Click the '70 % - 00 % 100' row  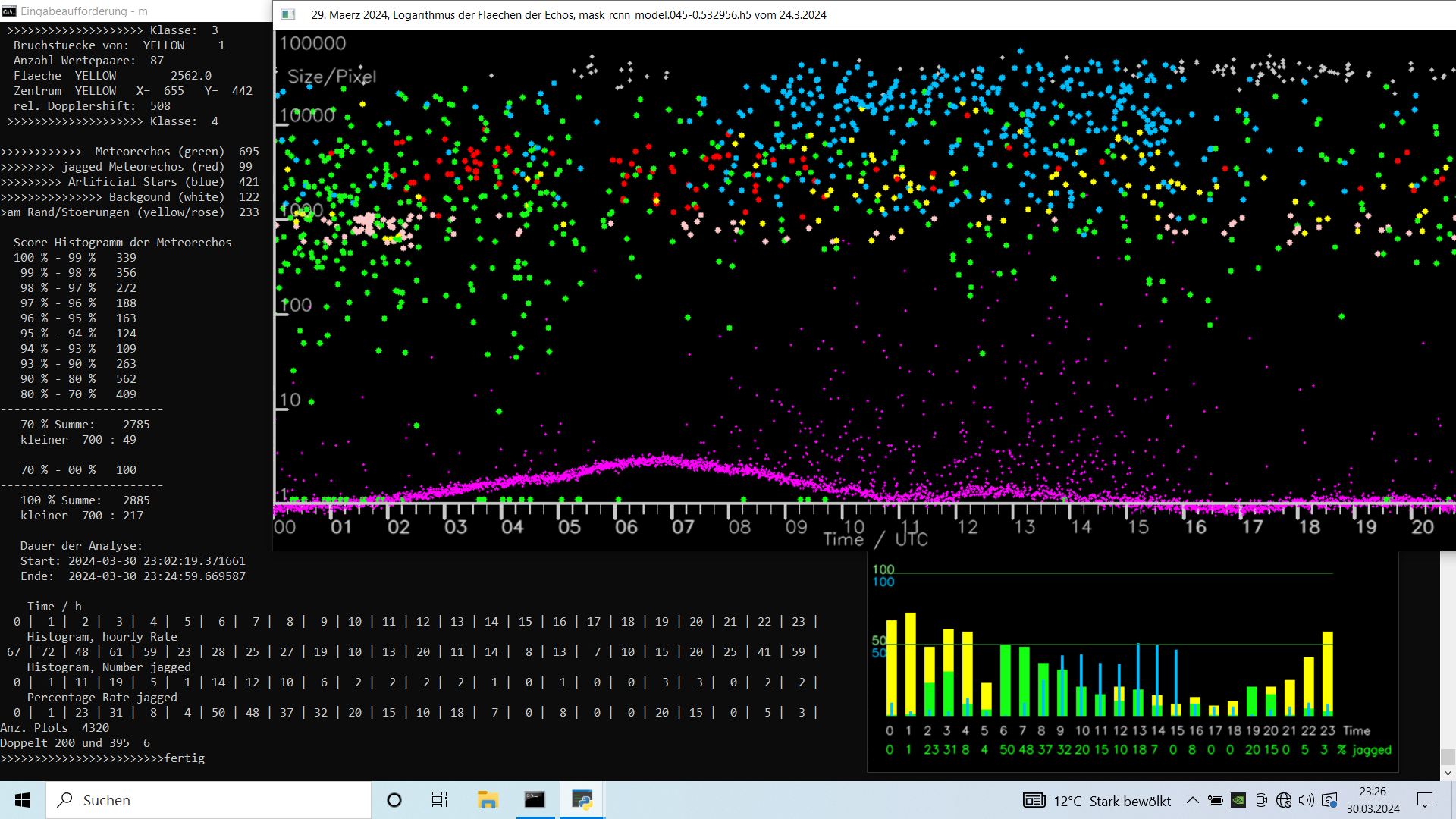(x=78, y=470)
